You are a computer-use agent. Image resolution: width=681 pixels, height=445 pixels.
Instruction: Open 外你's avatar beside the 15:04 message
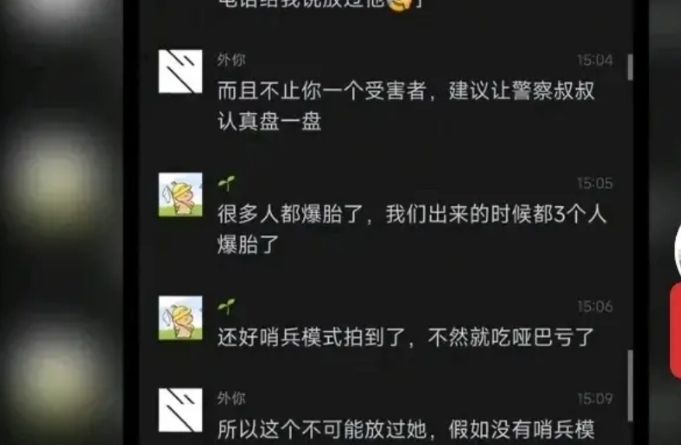click(x=180, y=71)
